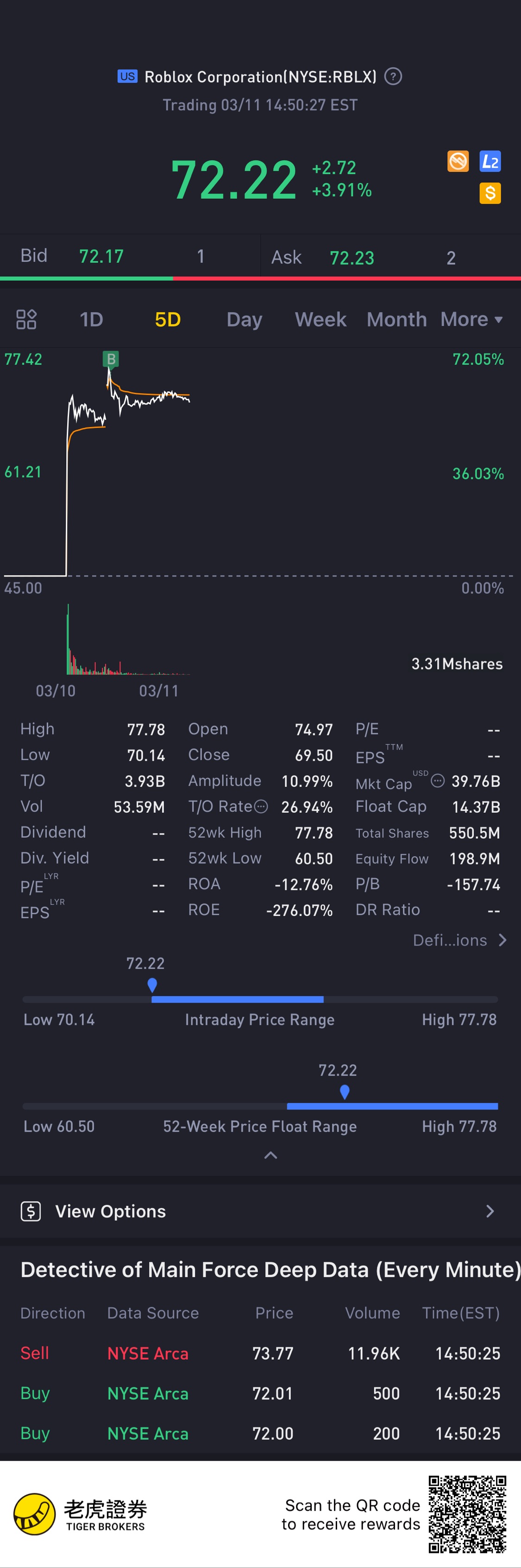The height and width of the screenshot is (1568, 521).
Task: Switch chart to 1D tab
Action: [91, 320]
